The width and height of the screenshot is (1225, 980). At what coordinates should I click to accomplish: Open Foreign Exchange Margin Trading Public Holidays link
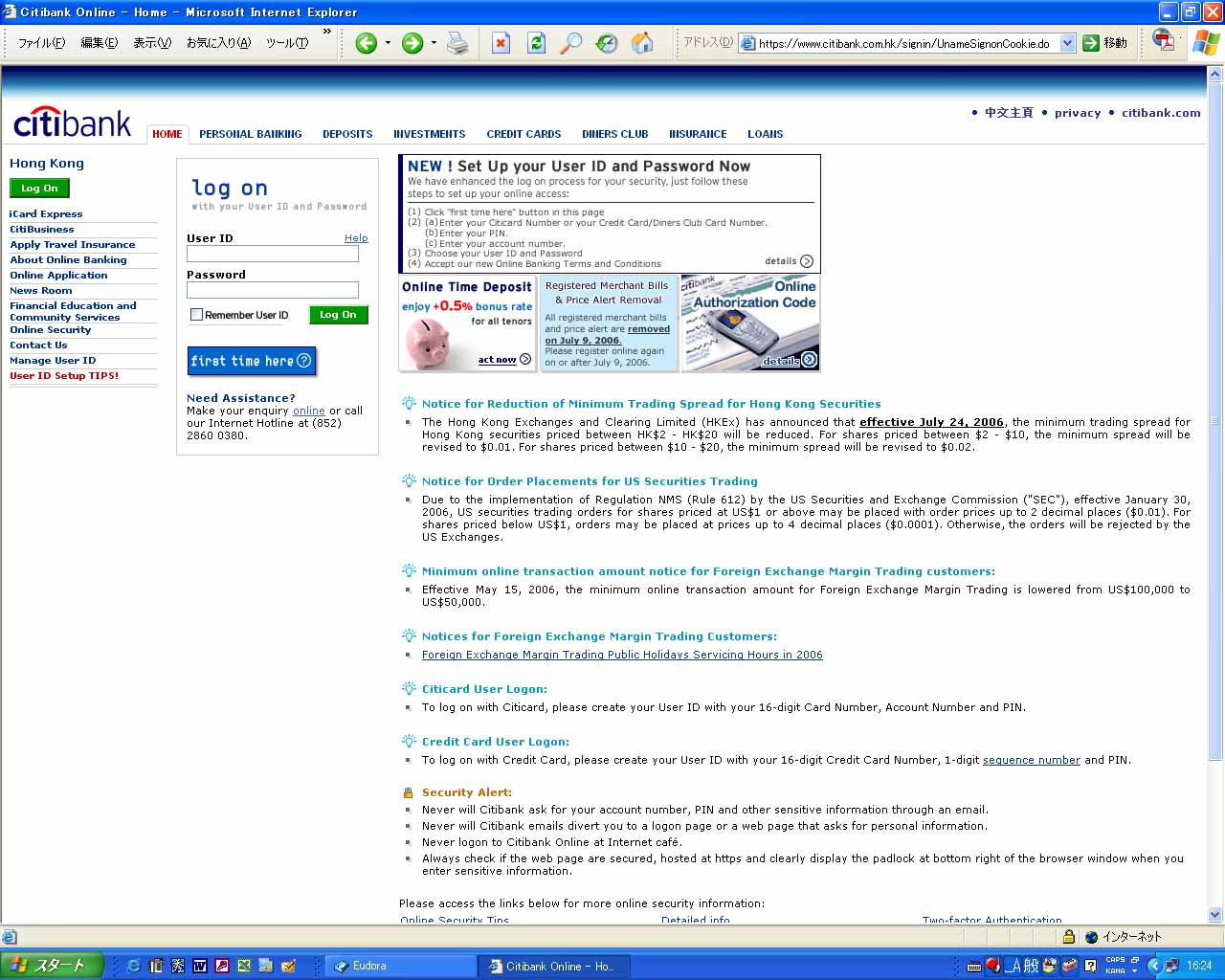pos(622,655)
